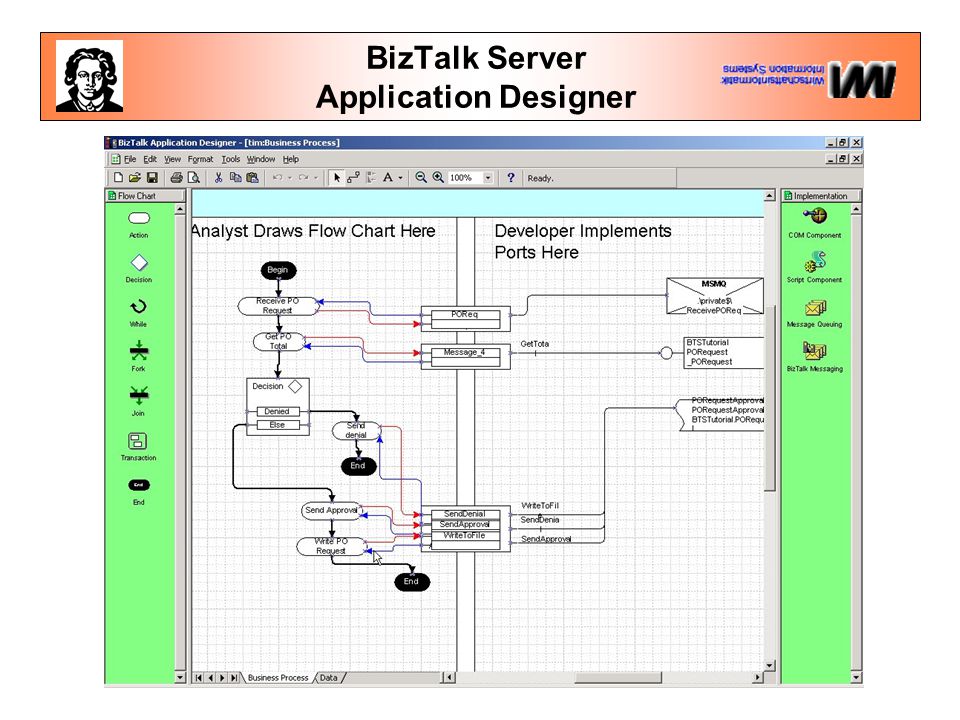
Task: Click the Undo arrow icon
Action: tap(277, 178)
